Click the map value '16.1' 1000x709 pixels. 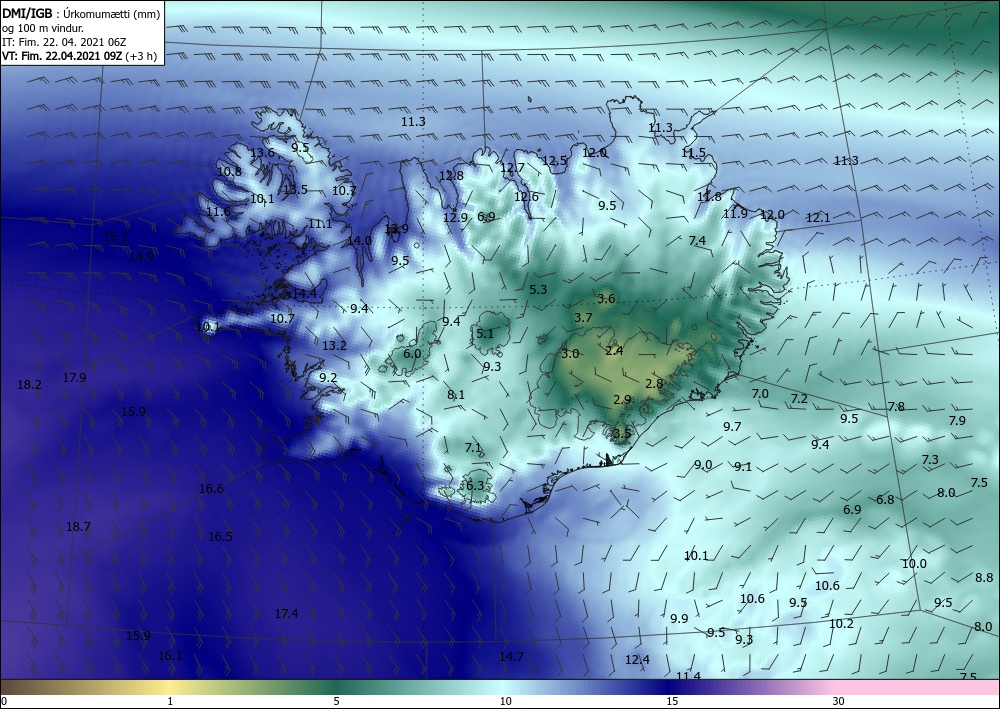(x=170, y=655)
